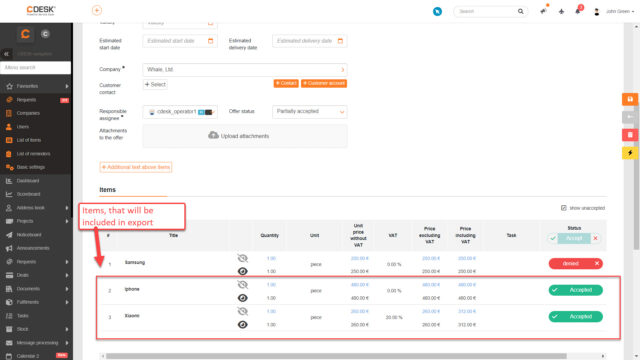Click the blue round icon beside search
The image size is (640, 360).
[x=437, y=11]
